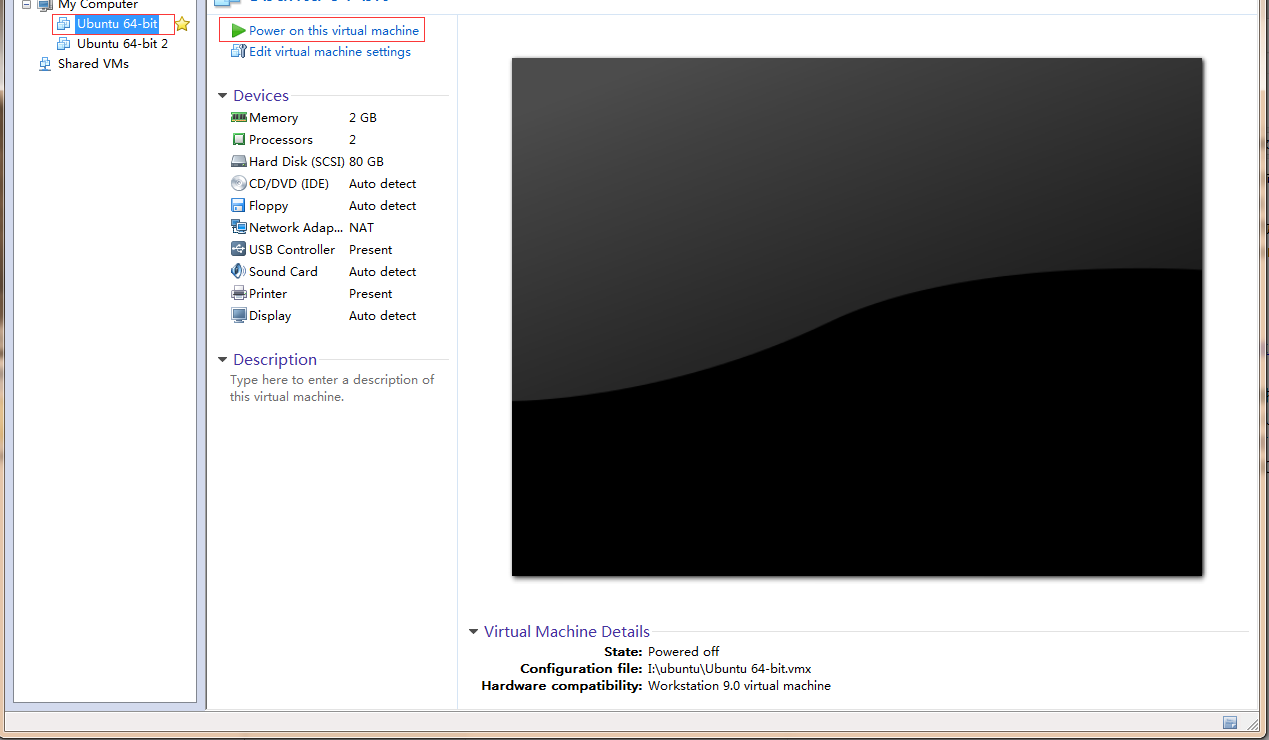Click the Floppy drive icon

pos(238,206)
